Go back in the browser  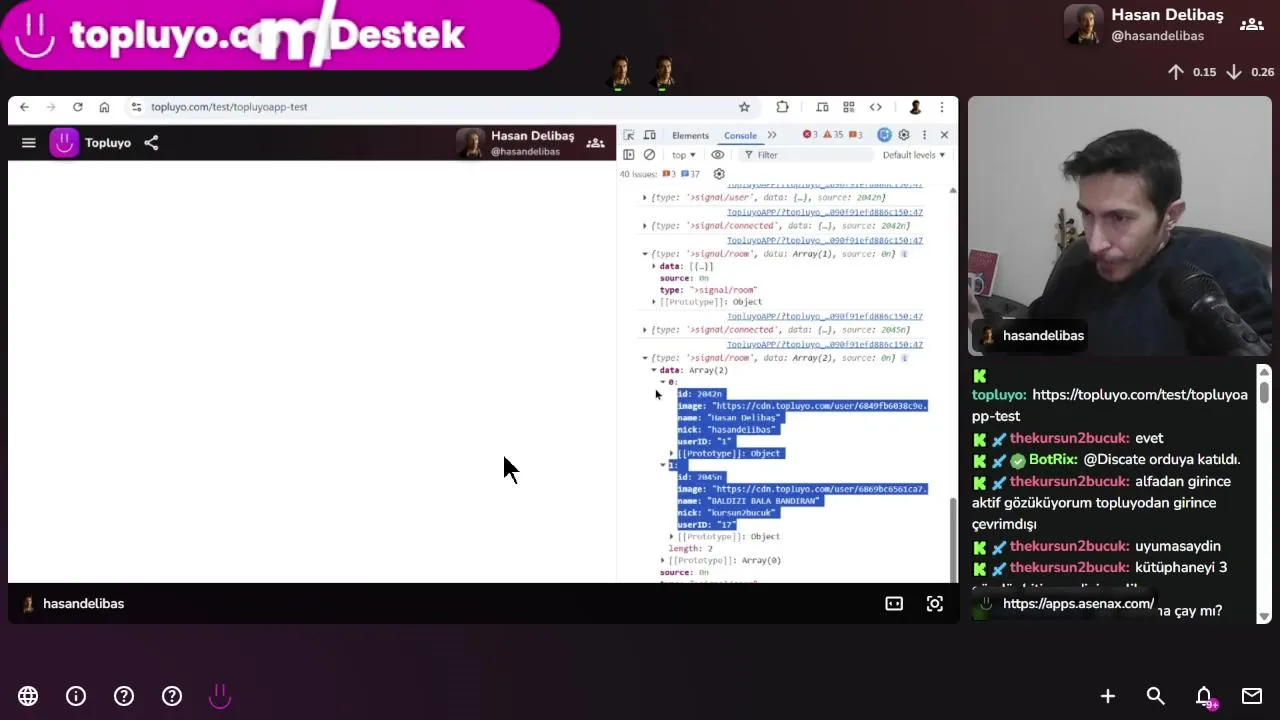[24, 107]
